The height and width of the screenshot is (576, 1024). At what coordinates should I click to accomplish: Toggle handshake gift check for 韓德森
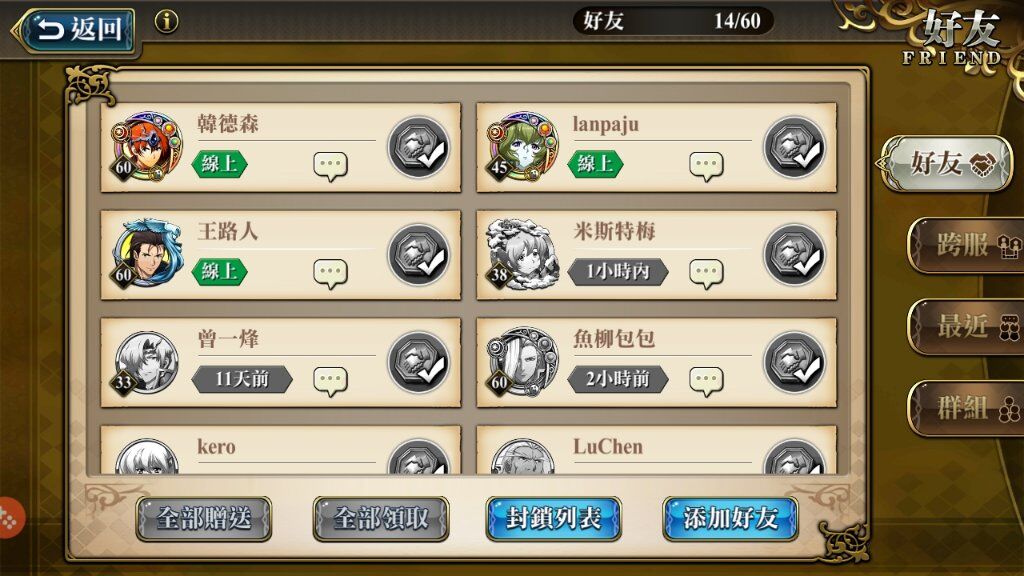click(x=419, y=148)
